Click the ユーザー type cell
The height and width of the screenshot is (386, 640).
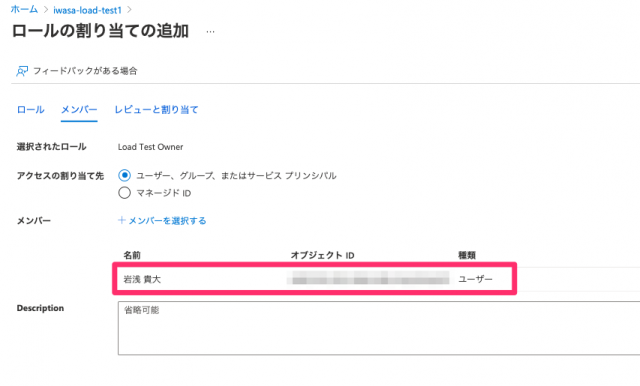(476, 279)
